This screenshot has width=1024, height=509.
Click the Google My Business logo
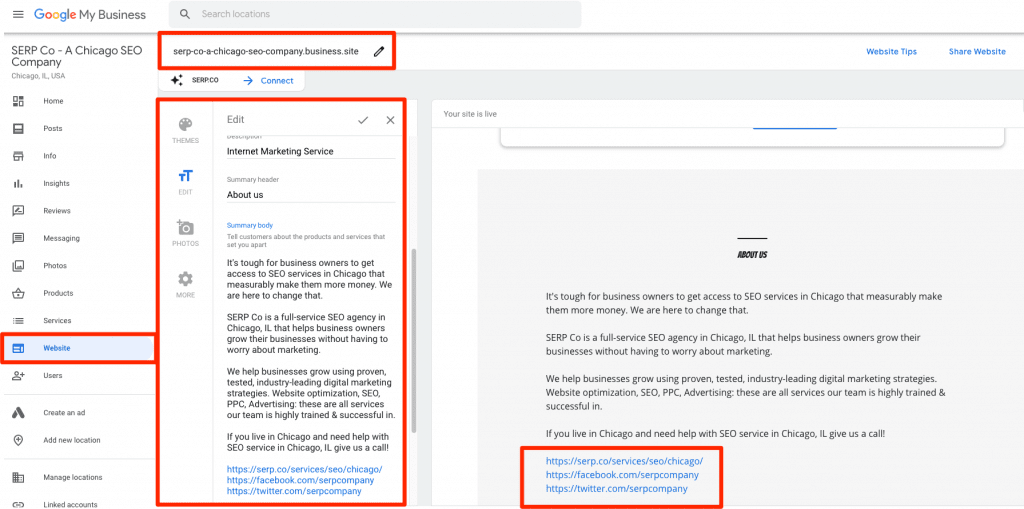(x=90, y=14)
